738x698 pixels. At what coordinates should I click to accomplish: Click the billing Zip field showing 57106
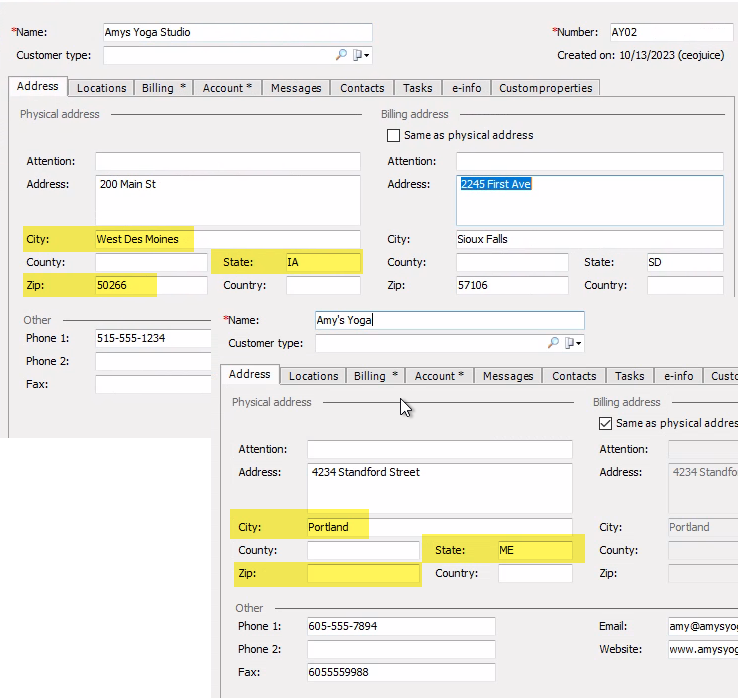512,285
